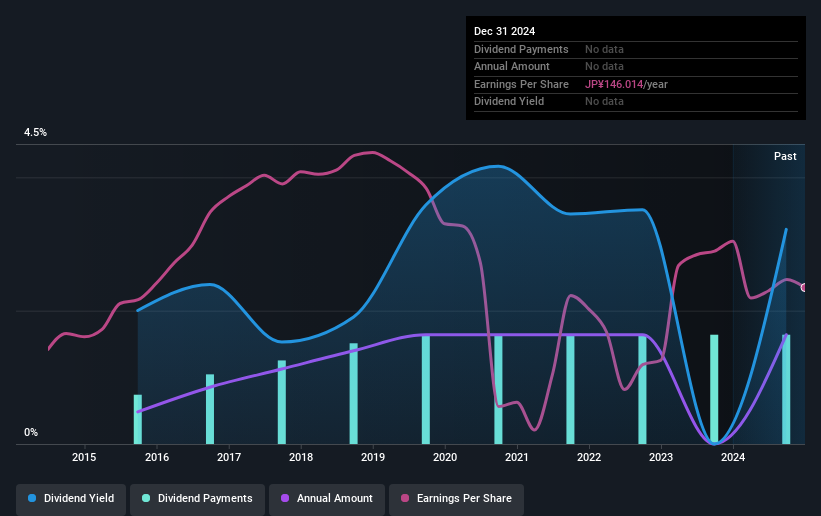Toggle the Dividend Payments legend button
This screenshot has width=821, height=516.
pyautogui.click(x=197, y=498)
